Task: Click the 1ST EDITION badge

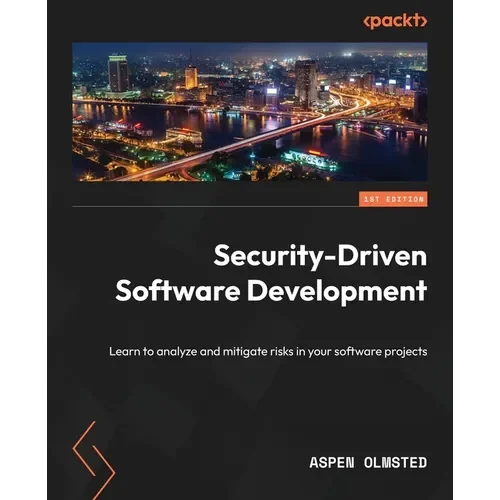Action: tap(393, 199)
